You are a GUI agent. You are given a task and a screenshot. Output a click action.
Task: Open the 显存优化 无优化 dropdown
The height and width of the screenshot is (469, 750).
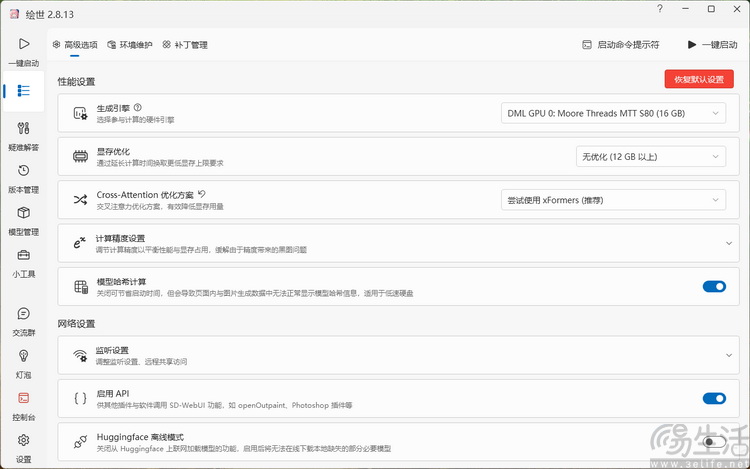point(651,157)
